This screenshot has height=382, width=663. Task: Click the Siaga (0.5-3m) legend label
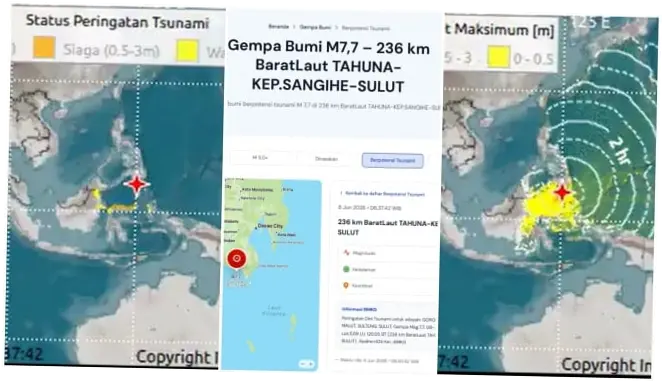point(112,50)
